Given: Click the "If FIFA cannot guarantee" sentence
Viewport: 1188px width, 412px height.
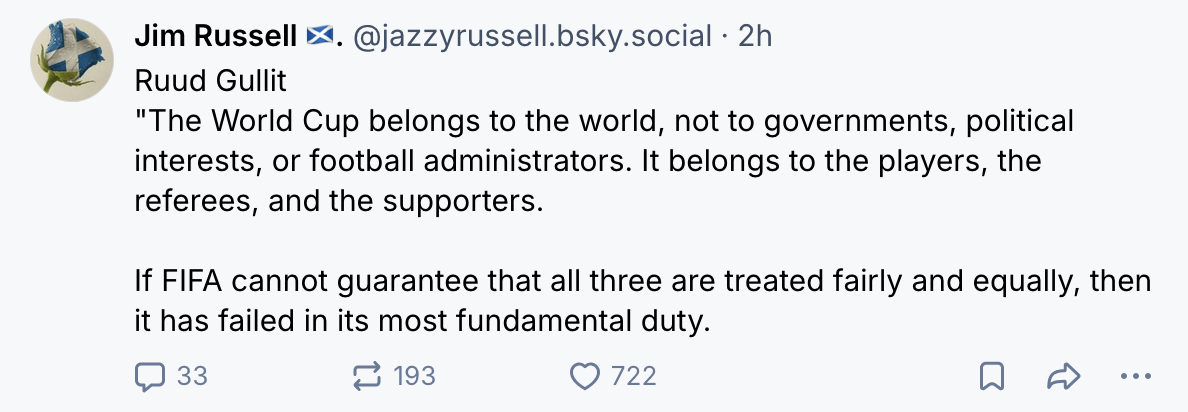Looking at the screenshot, I should pyautogui.click(x=642, y=282).
